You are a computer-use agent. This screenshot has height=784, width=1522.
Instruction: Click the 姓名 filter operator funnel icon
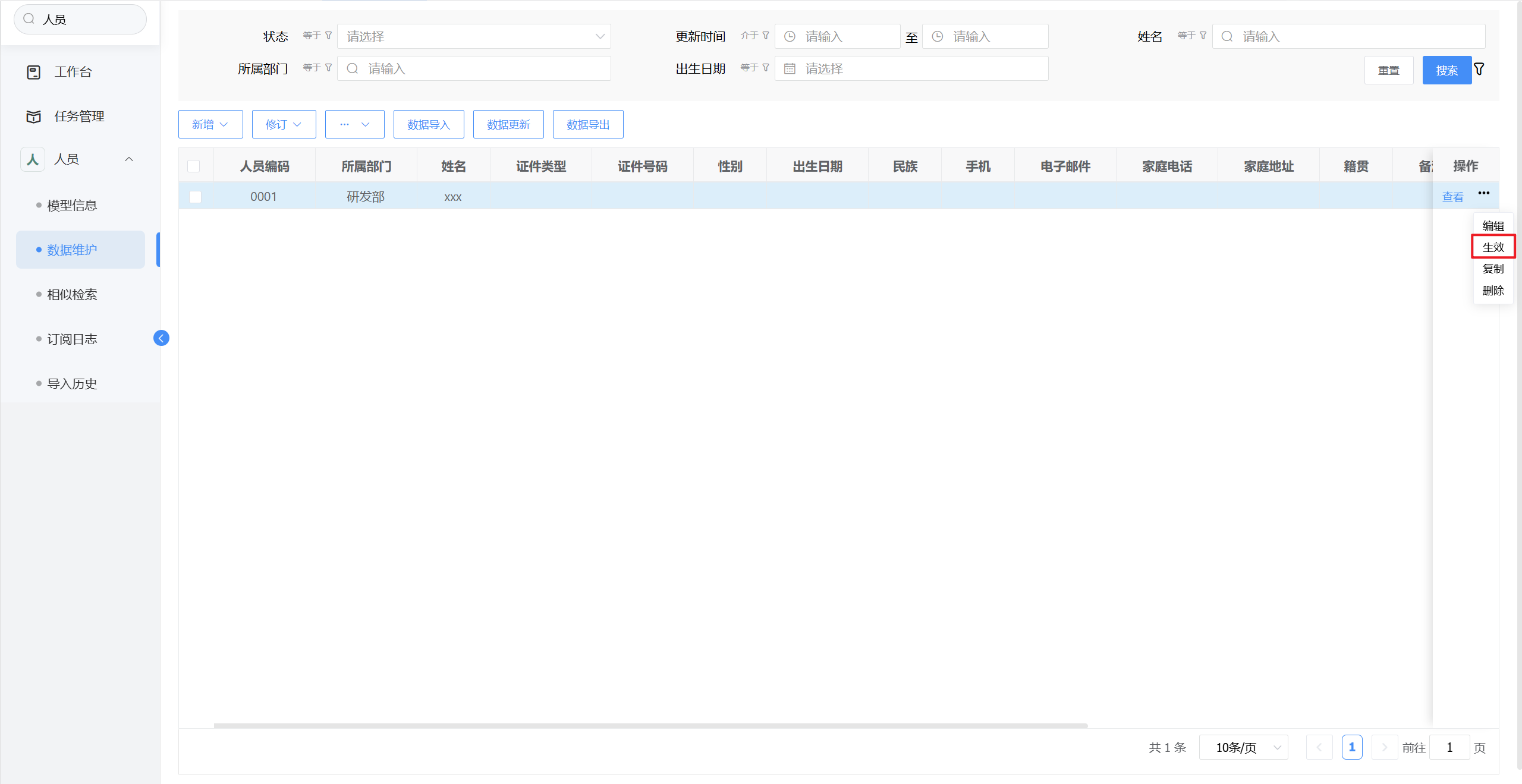pyautogui.click(x=1203, y=36)
